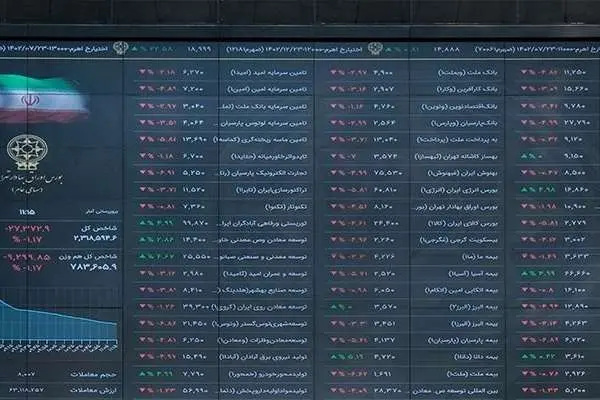Viewport: 600px width, 400px height.
Task: Select بیمه آسیا (آسیا) name
Action: [x=473, y=274]
